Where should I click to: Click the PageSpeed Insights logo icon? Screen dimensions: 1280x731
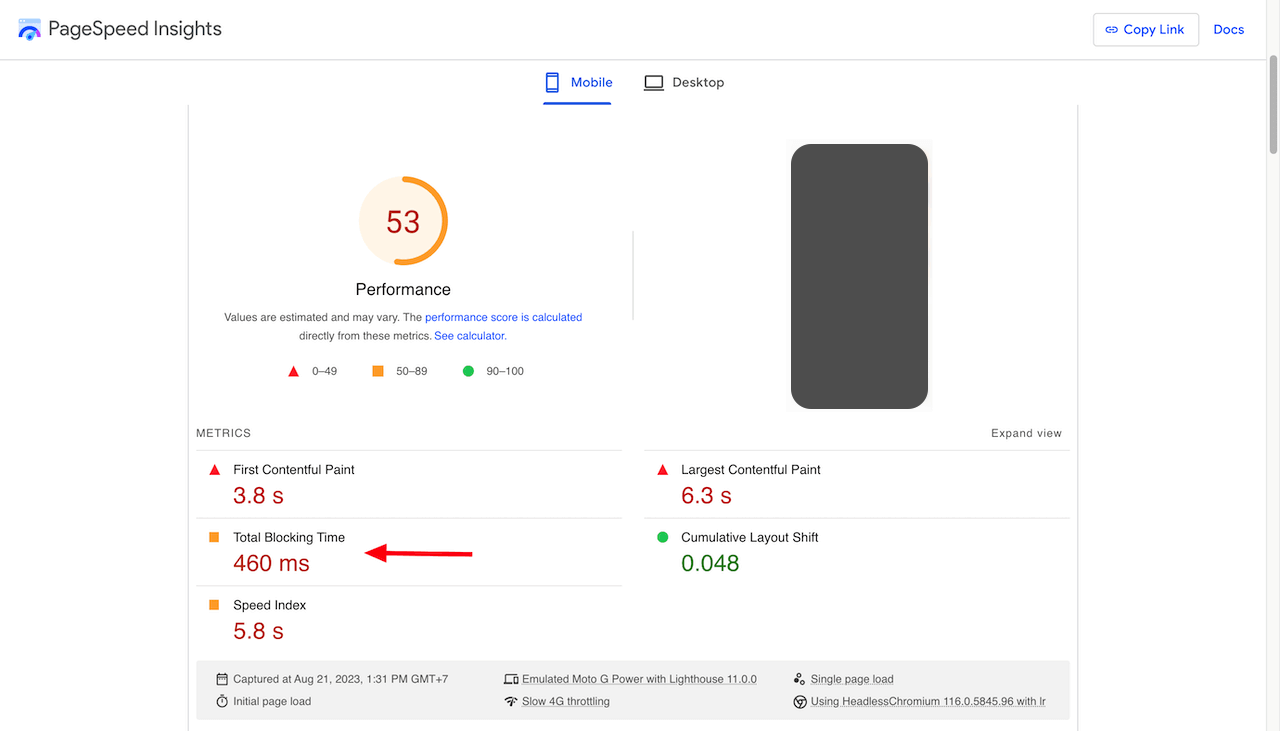coord(30,29)
